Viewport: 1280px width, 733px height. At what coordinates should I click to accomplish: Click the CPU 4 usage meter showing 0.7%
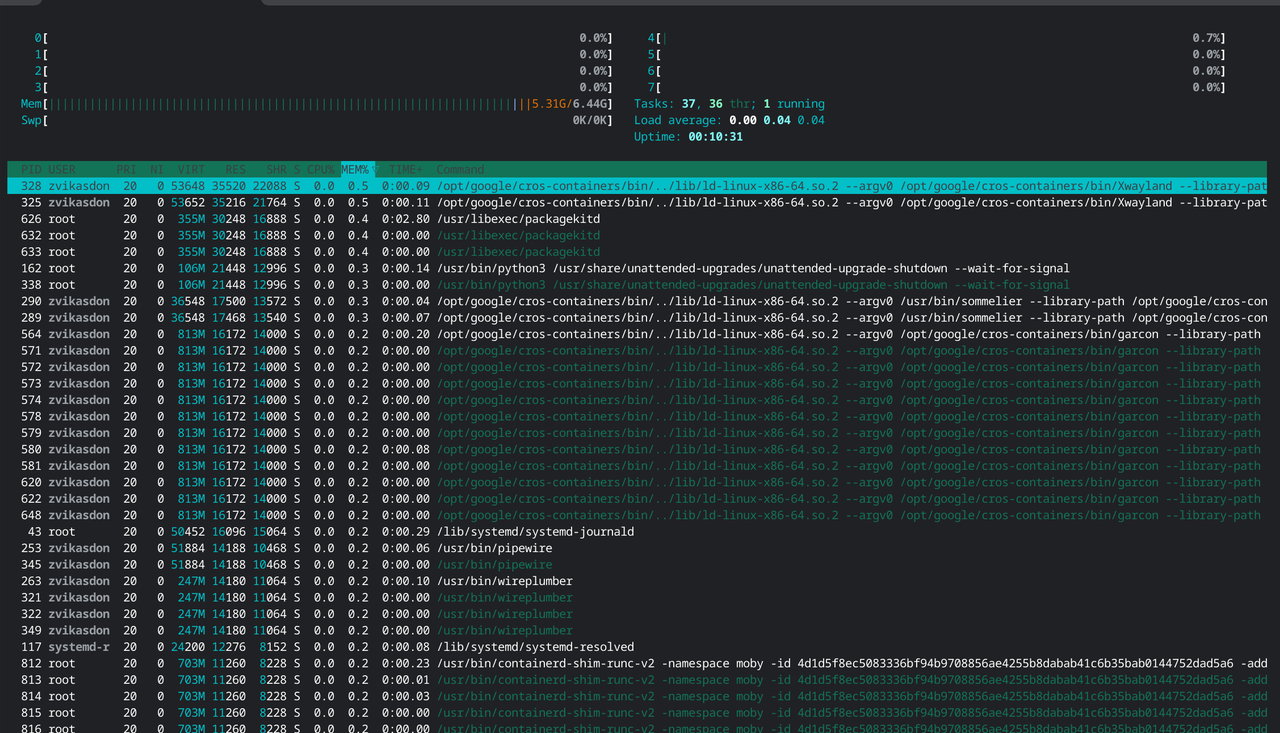pyautogui.click(x=936, y=38)
